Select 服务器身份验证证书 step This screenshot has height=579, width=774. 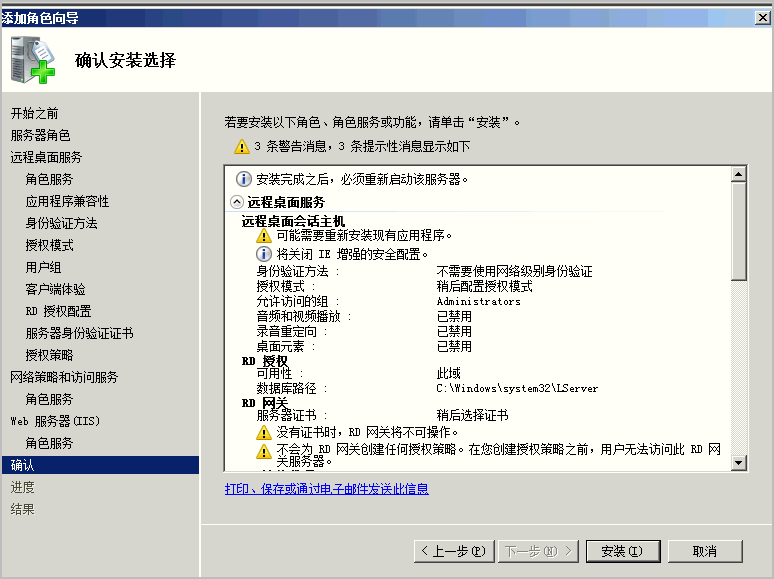79,333
